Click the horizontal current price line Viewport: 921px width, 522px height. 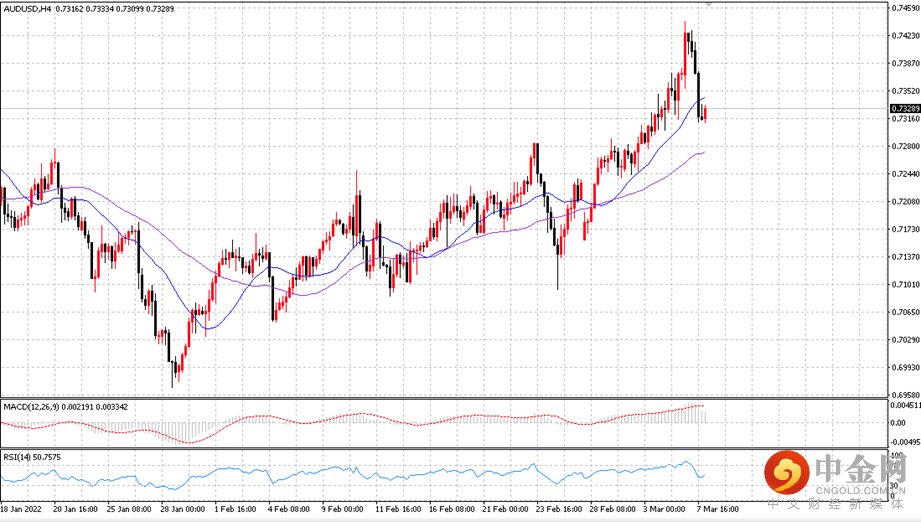coord(400,108)
